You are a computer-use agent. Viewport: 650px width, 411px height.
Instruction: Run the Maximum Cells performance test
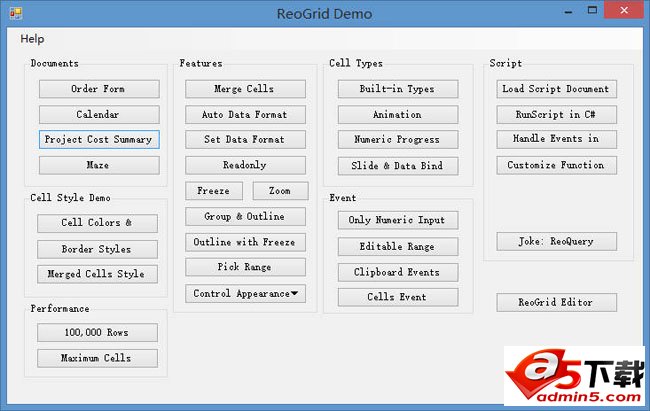click(97, 358)
